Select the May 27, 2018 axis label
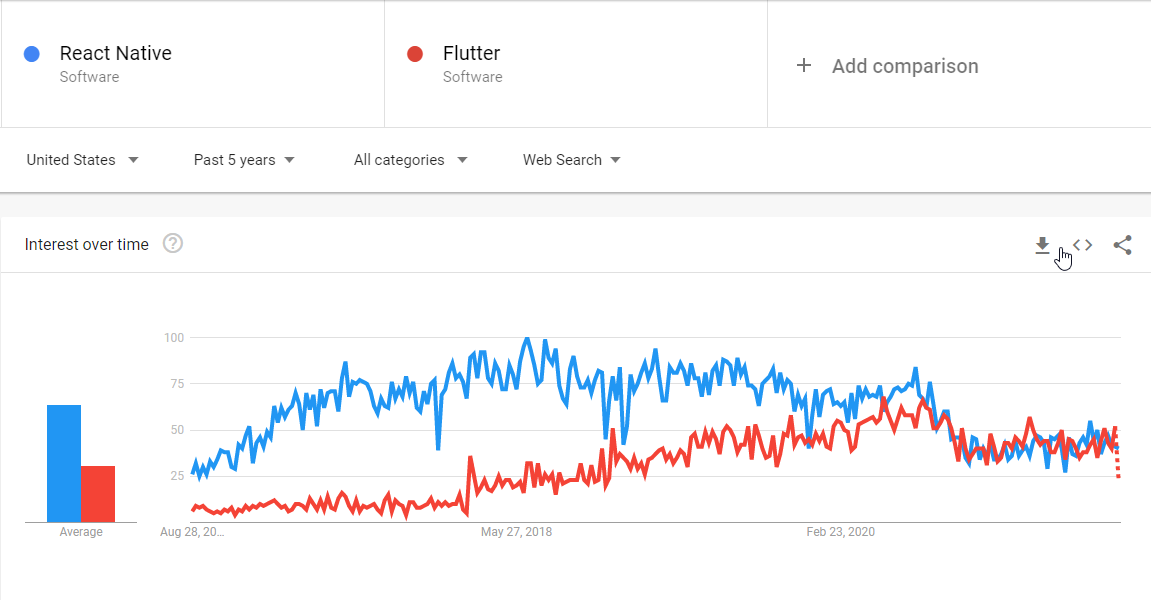This screenshot has width=1151, height=600. pos(516,532)
